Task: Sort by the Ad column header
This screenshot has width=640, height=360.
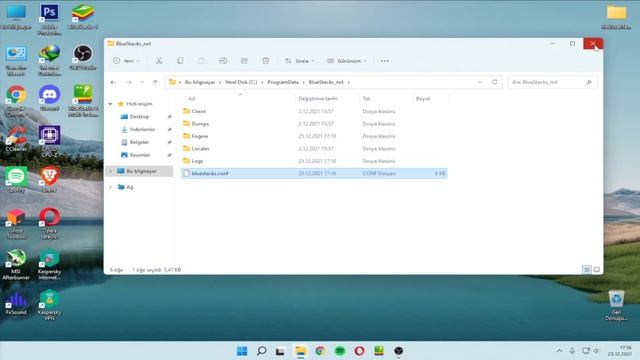Action: [x=192, y=99]
